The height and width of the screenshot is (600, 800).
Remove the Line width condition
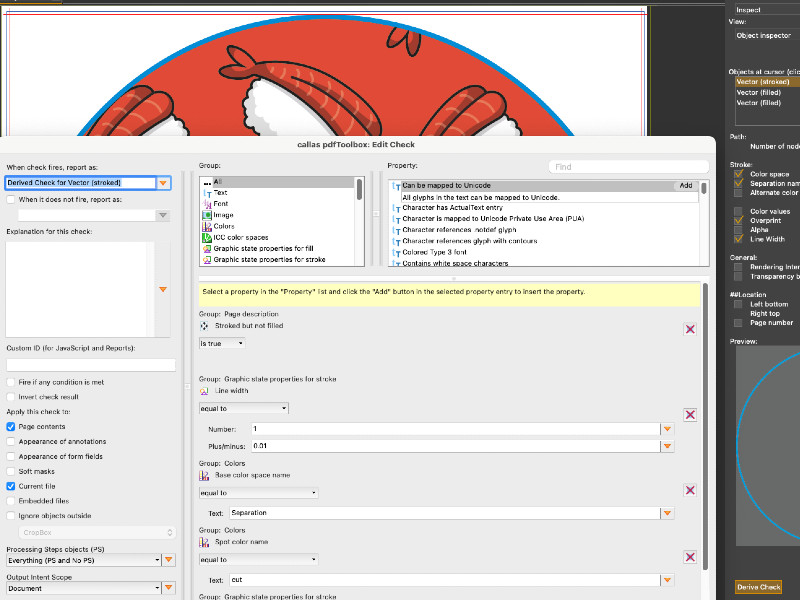click(x=690, y=415)
